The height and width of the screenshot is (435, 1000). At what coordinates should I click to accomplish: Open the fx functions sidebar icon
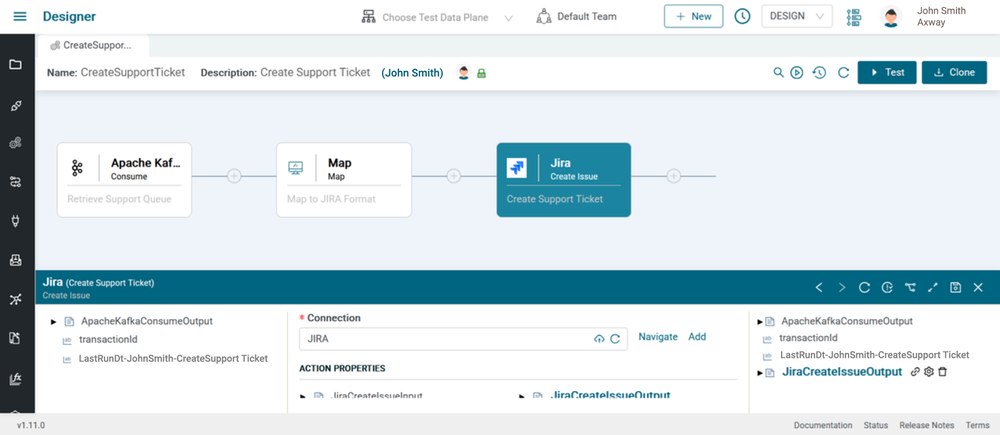15,379
